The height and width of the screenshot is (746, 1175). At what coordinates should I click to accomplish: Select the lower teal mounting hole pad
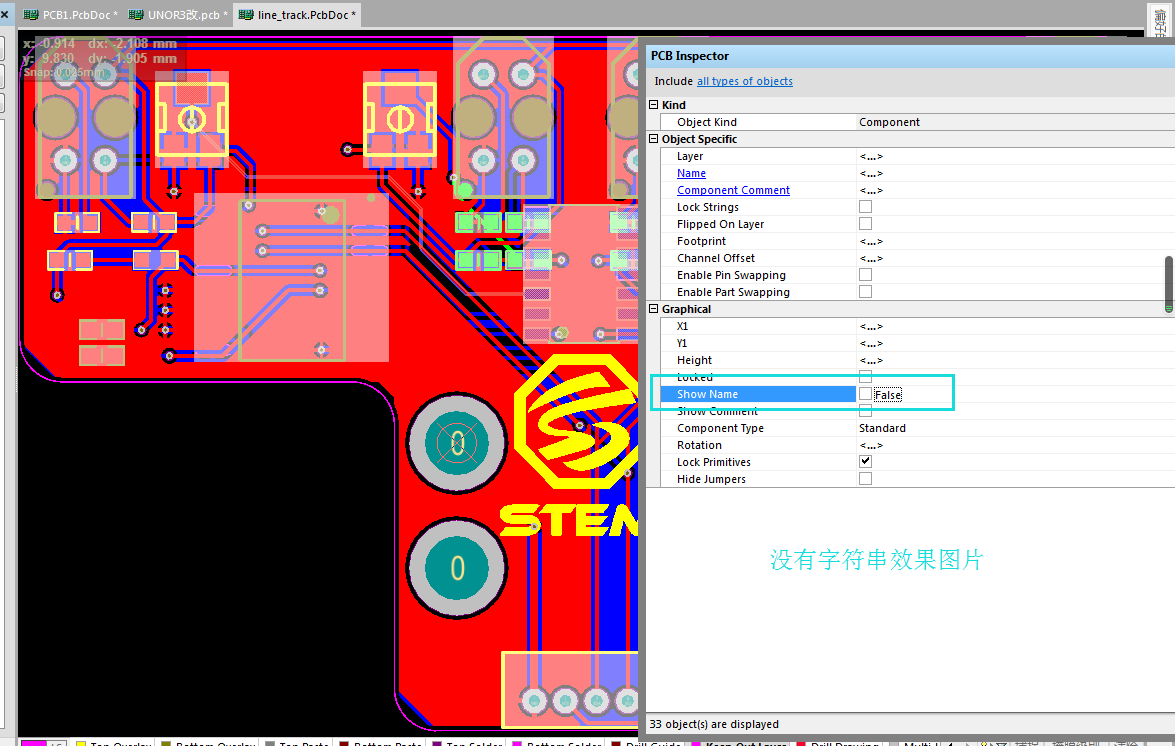[457, 568]
